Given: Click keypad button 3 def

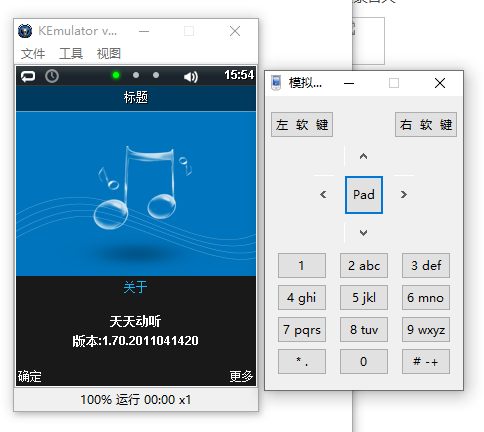Looking at the screenshot, I should coord(426,265).
